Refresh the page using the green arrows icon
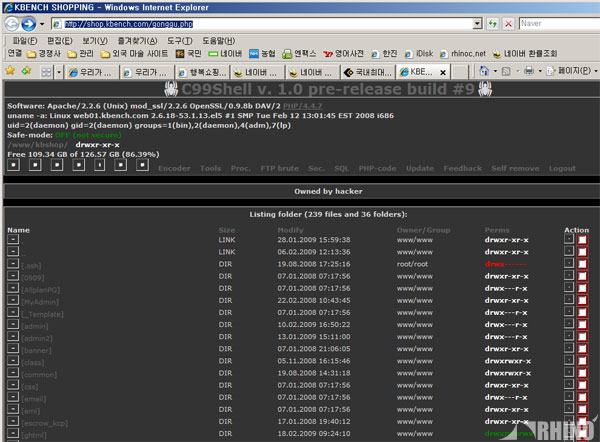This screenshot has width=600, height=442. click(492, 24)
